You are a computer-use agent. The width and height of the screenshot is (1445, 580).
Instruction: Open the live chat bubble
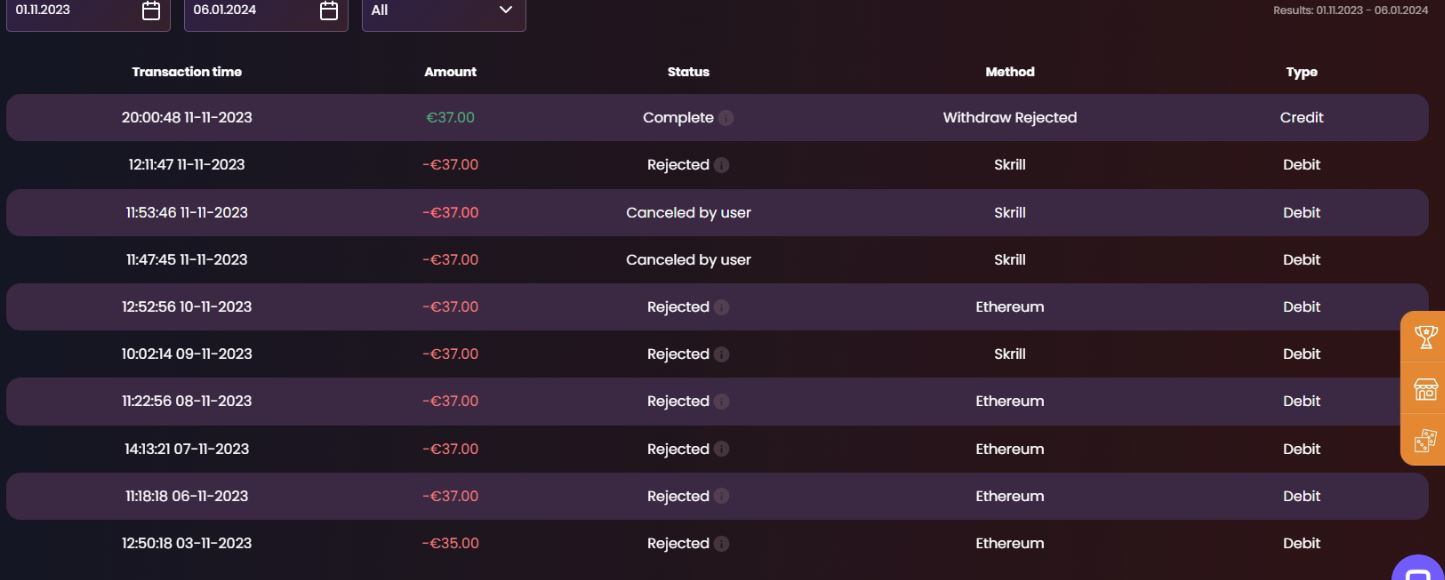pos(1418,572)
